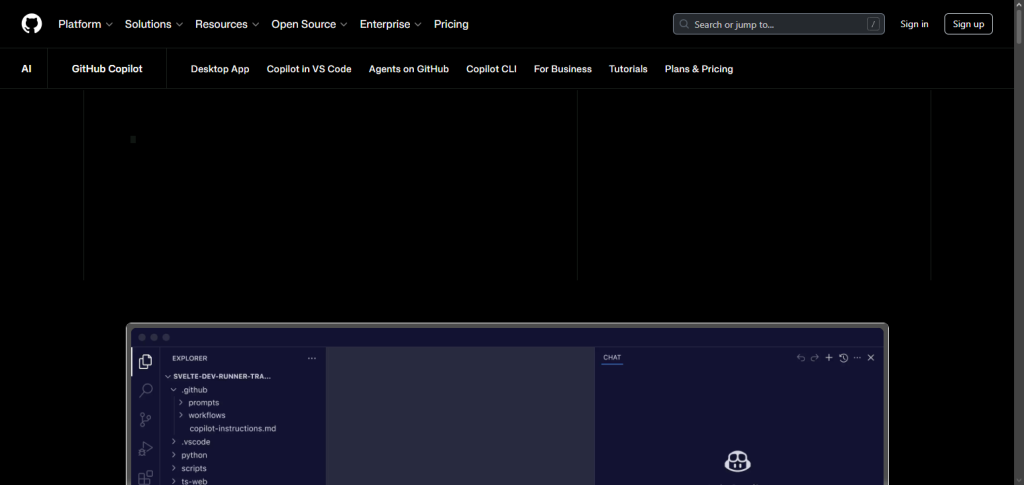Expand the prompts folder

coord(200,403)
